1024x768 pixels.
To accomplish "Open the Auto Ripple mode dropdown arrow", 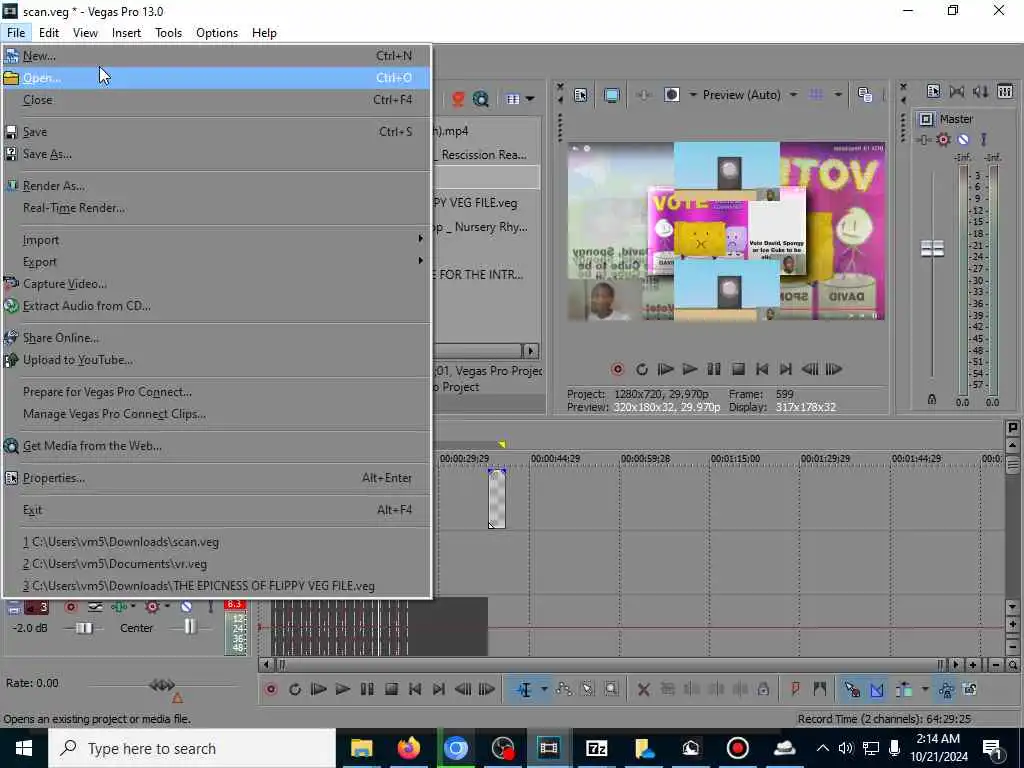I will pyautogui.click(x=924, y=689).
